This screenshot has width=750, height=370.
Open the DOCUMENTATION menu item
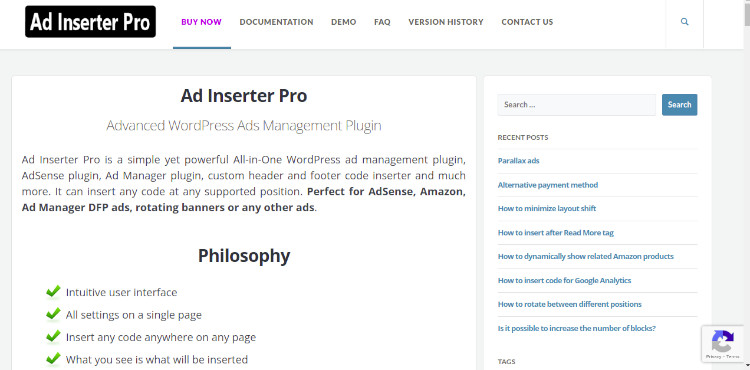[x=276, y=22]
